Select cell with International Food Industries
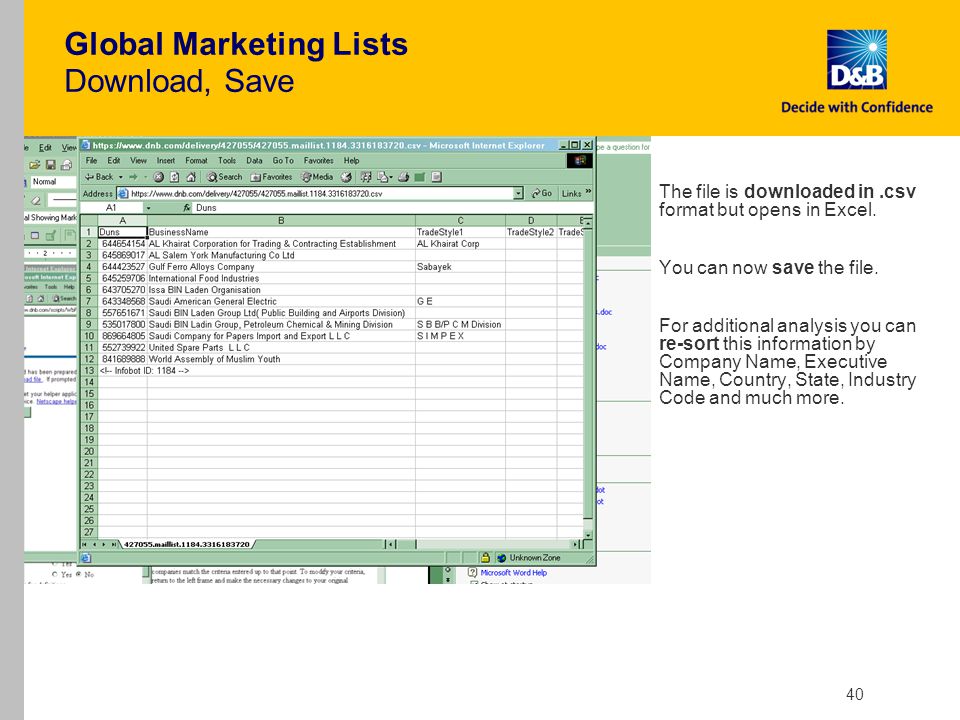 pyautogui.click(x=281, y=279)
